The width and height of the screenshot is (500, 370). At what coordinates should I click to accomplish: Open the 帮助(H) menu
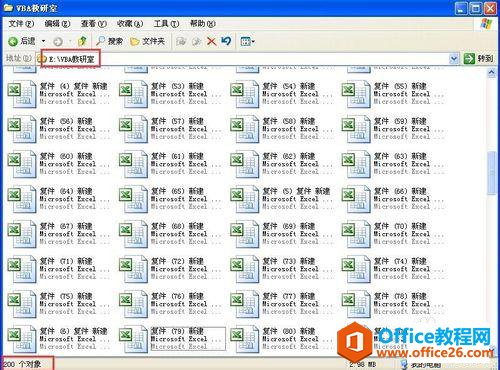click(203, 24)
